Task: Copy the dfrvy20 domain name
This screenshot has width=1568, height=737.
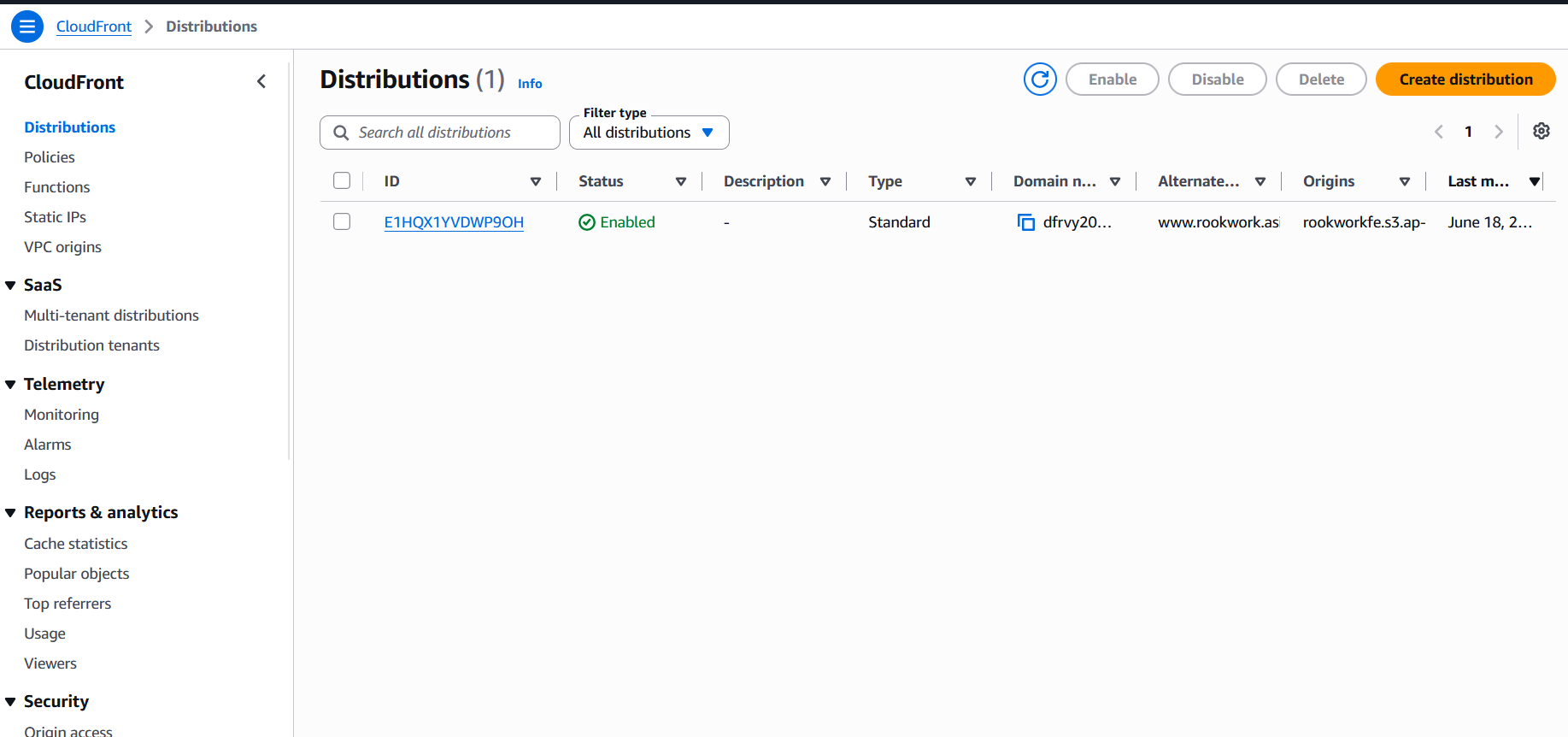Action: pyautogui.click(x=1025, y=222)
